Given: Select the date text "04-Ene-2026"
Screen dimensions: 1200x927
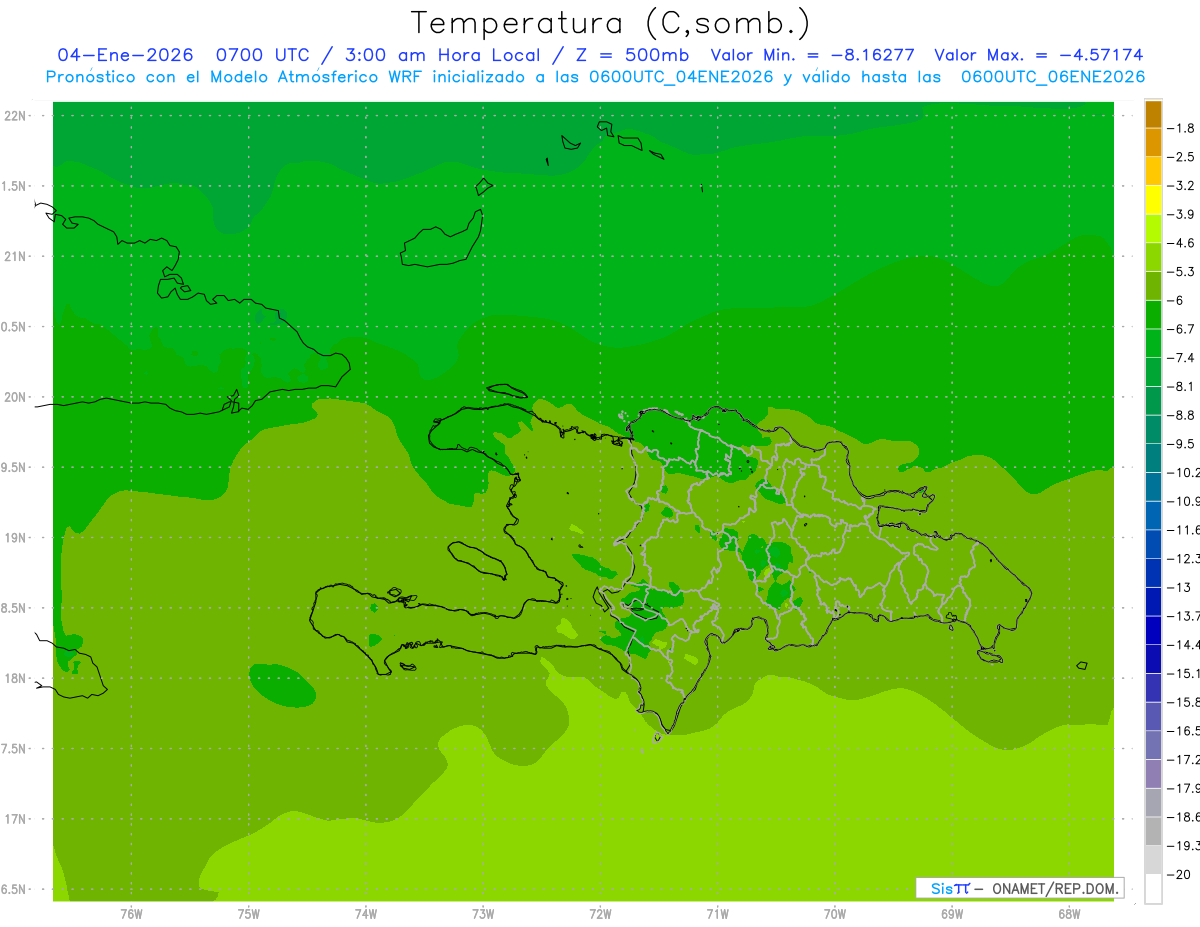Looking at the screenshot, I should click(125, 56).
